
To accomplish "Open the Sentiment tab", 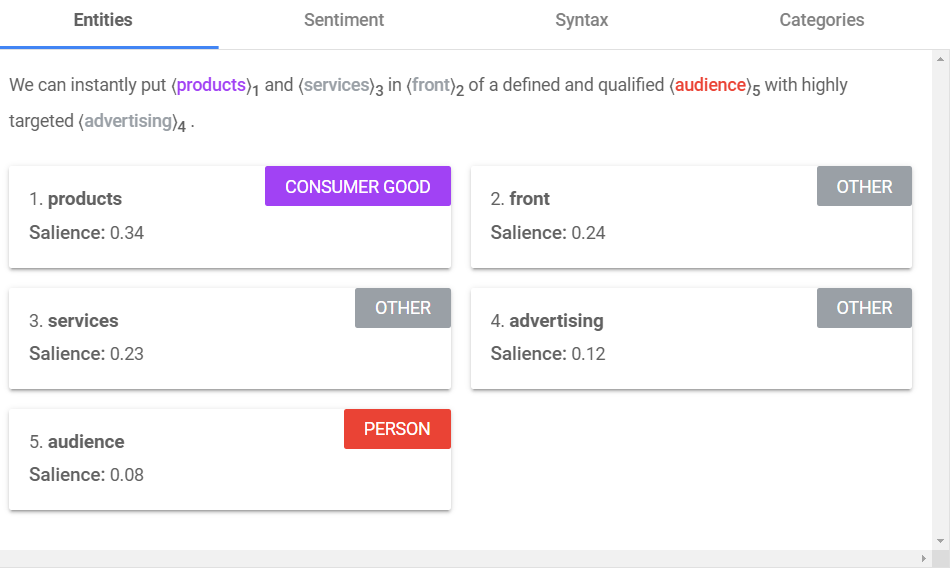I will coord(344,21).
